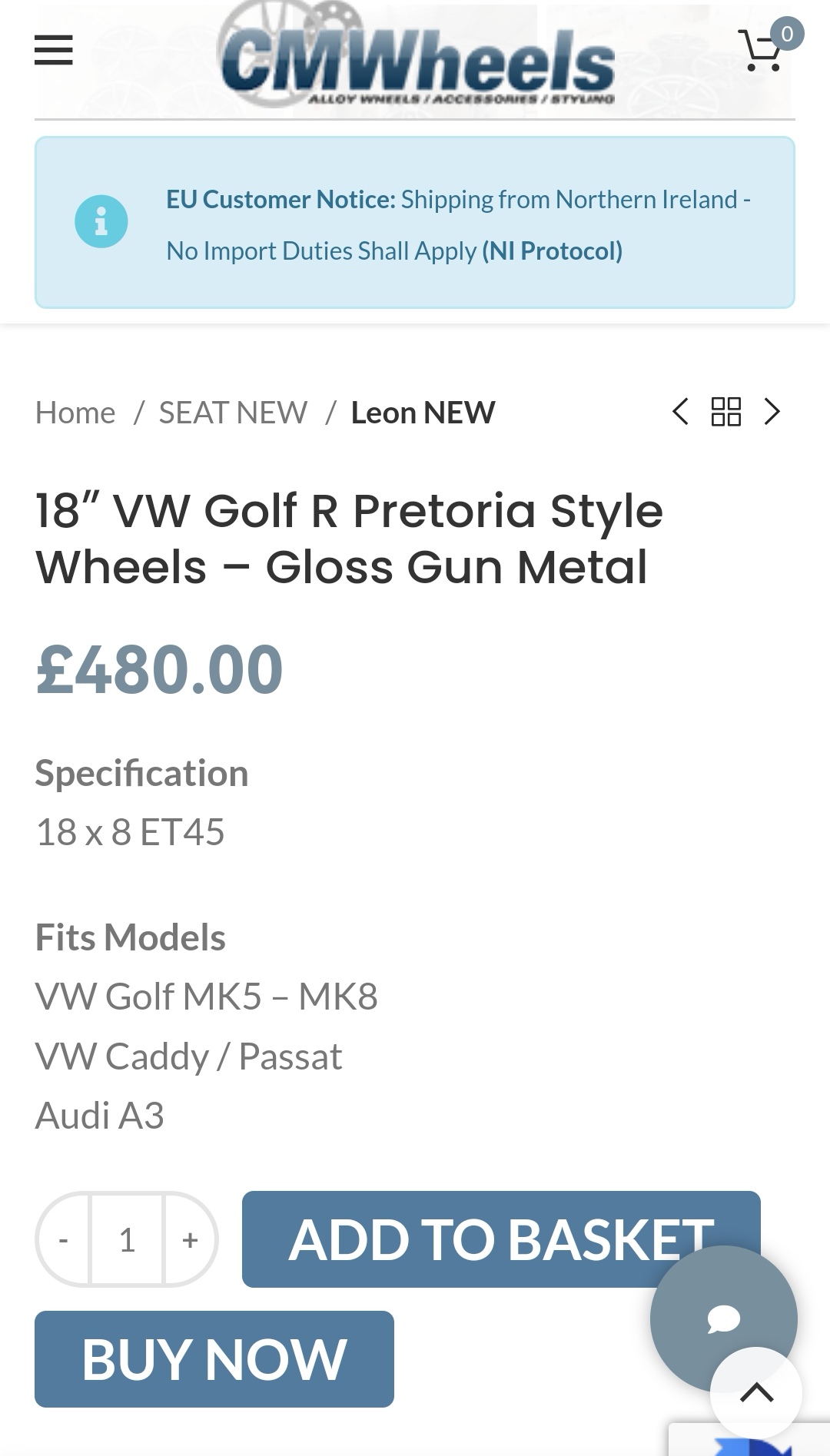
Task: Open Home breadcrumb link
Action: 75,413
